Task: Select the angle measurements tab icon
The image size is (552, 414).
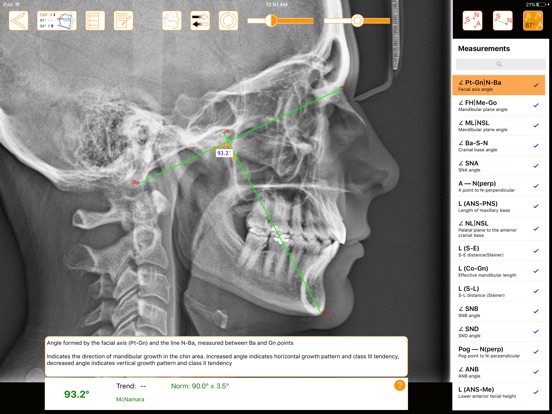Action: coord(533,20)
